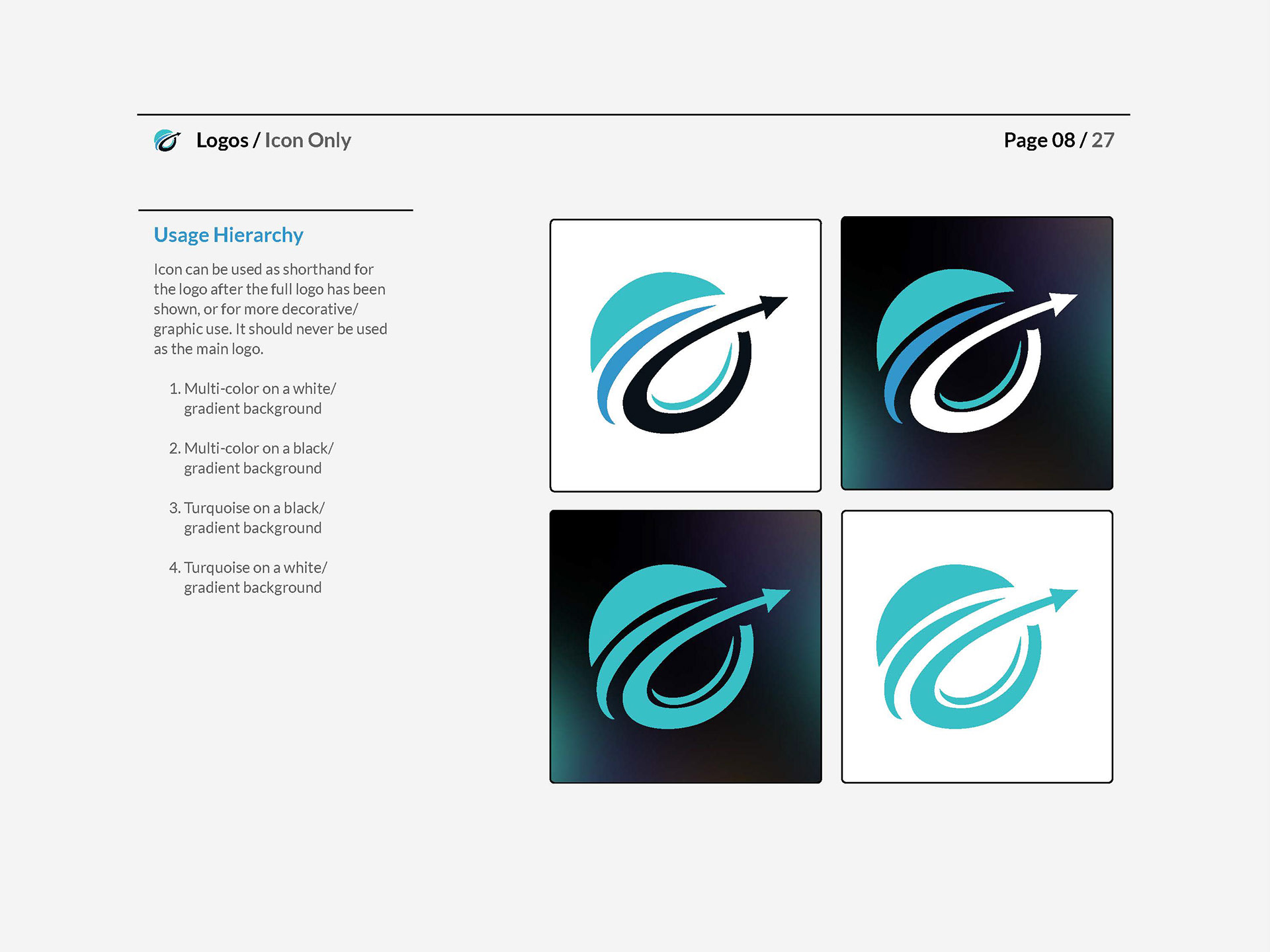
Task: Click list item 2 Multi-color on black
Action: point(253,457)
